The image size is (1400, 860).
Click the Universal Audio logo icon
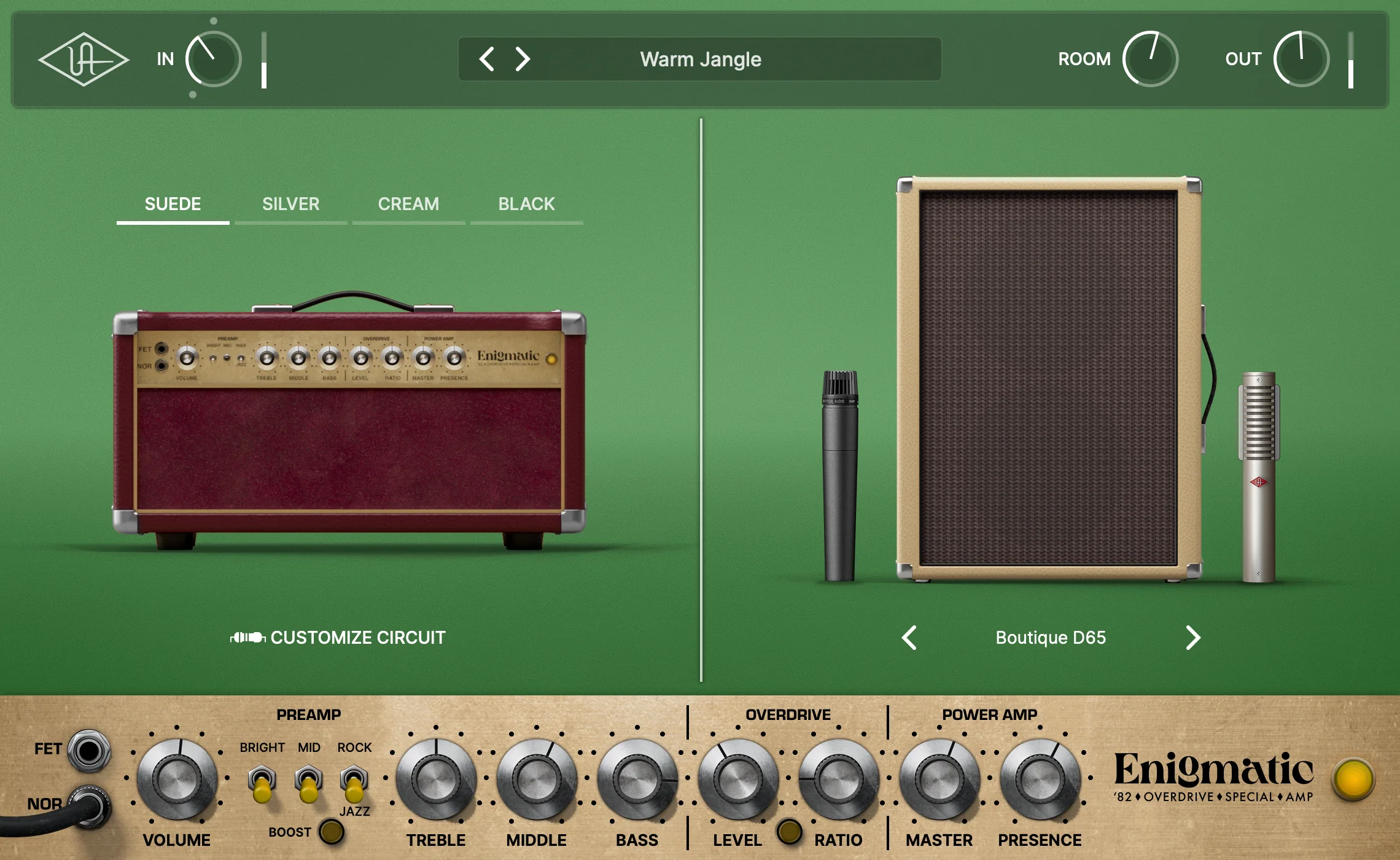pyautogui.click(x=84, y=60)
